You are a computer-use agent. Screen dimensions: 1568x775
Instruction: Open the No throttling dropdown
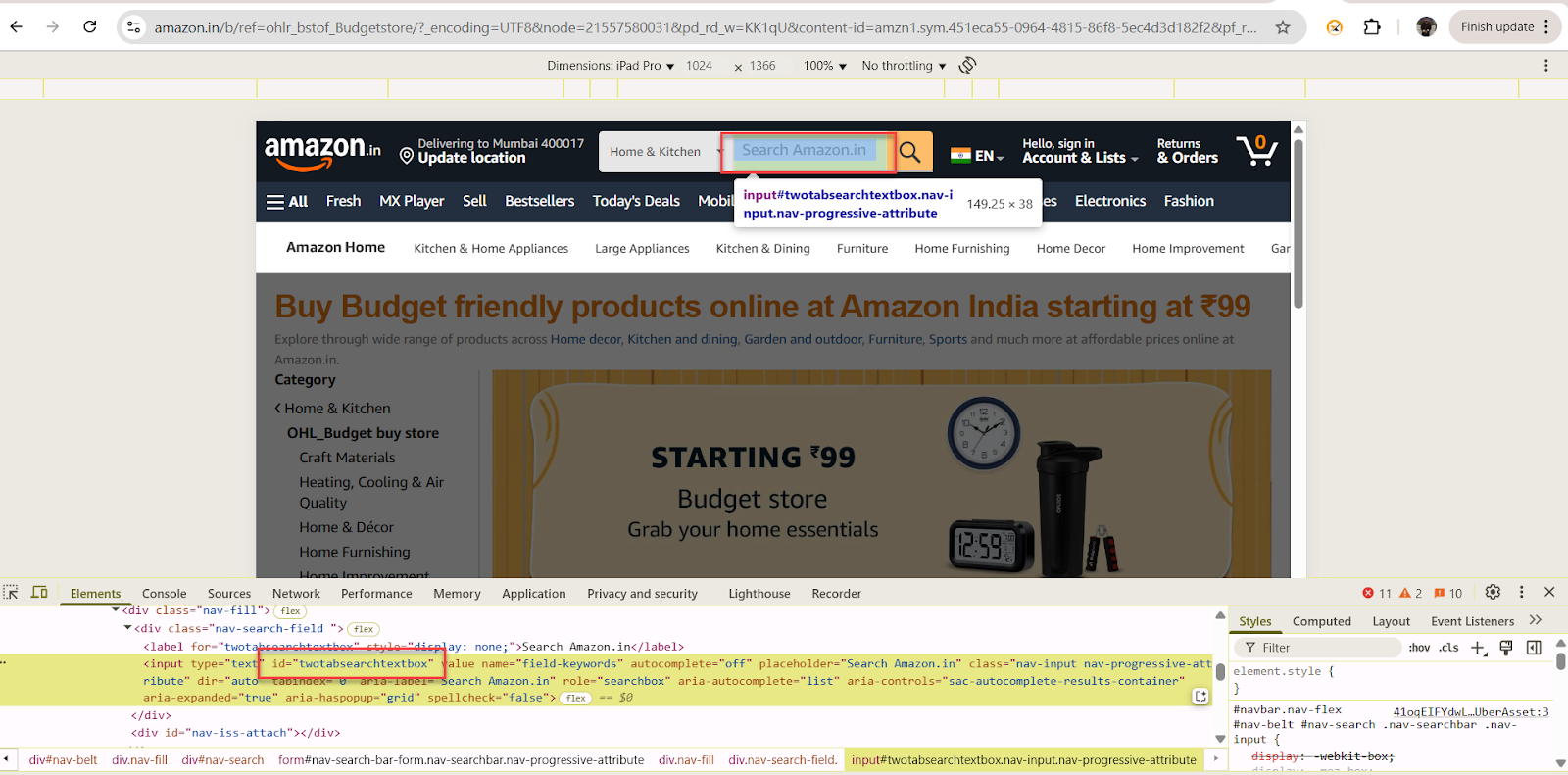[x=904, y=66]
